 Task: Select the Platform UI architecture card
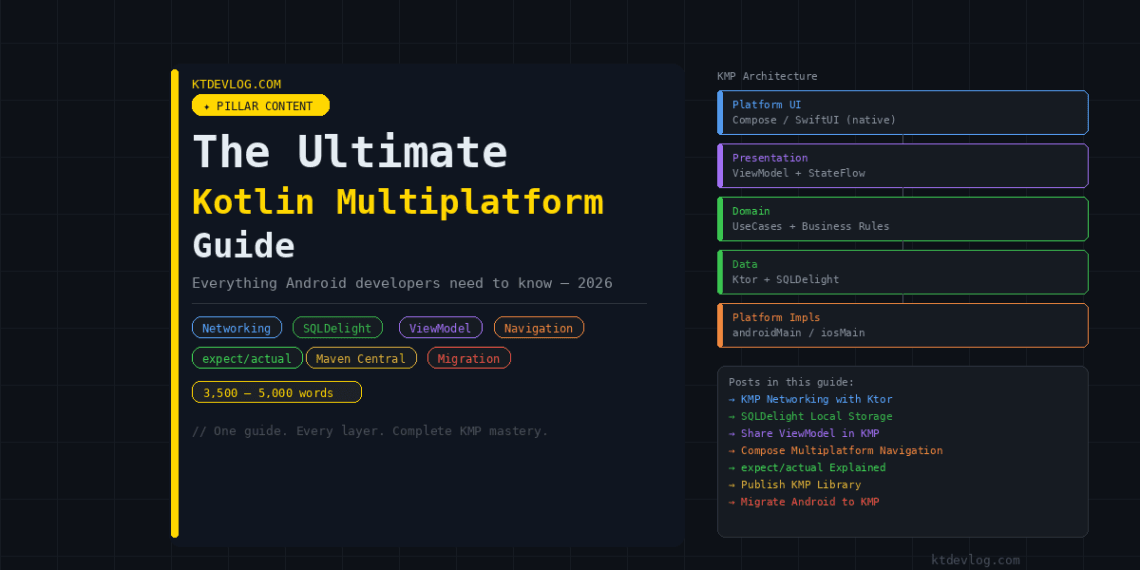coord(902,112)
